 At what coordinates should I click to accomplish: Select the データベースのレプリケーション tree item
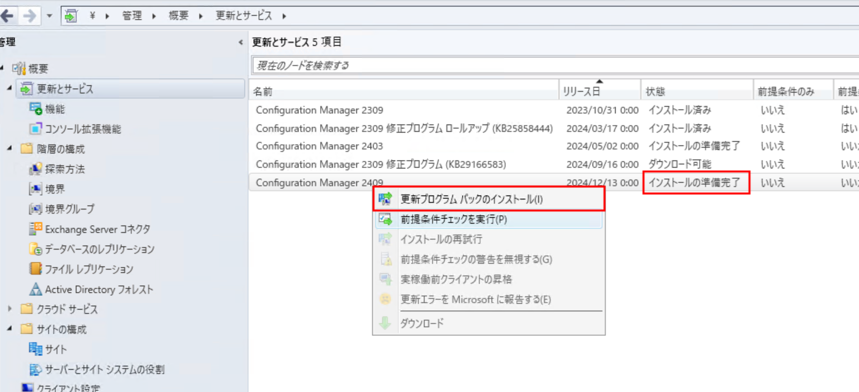click(100, 249)
